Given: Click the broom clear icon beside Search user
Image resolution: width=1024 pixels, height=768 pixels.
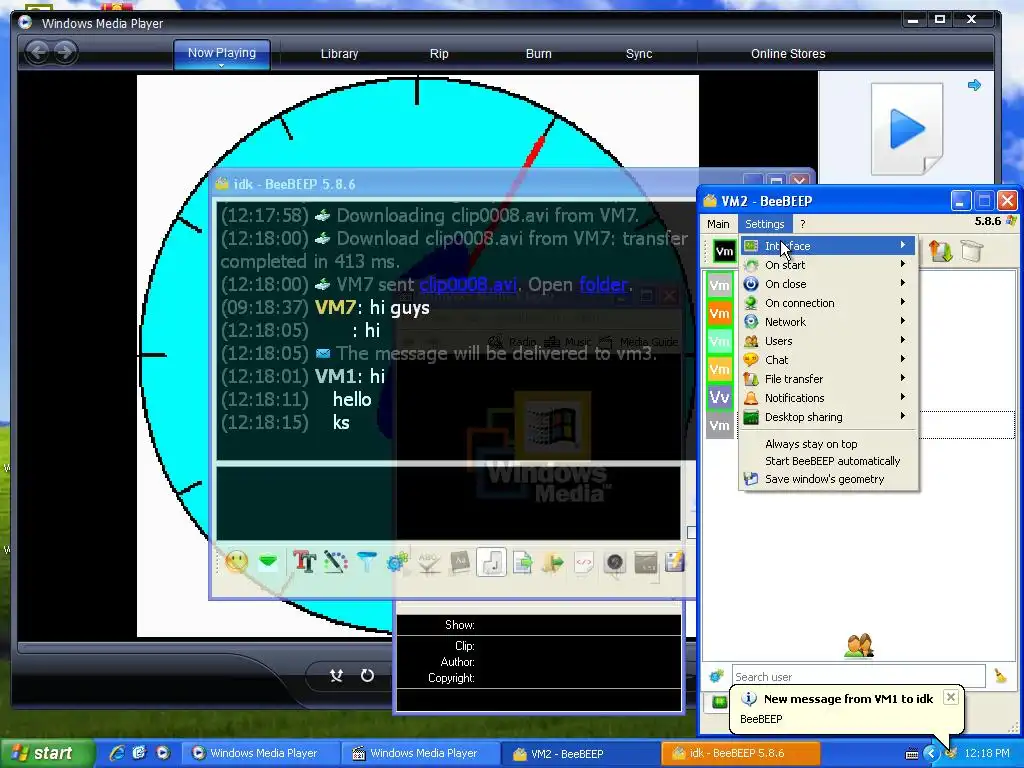Looking at the screenshot, I should click(1000, 676).
